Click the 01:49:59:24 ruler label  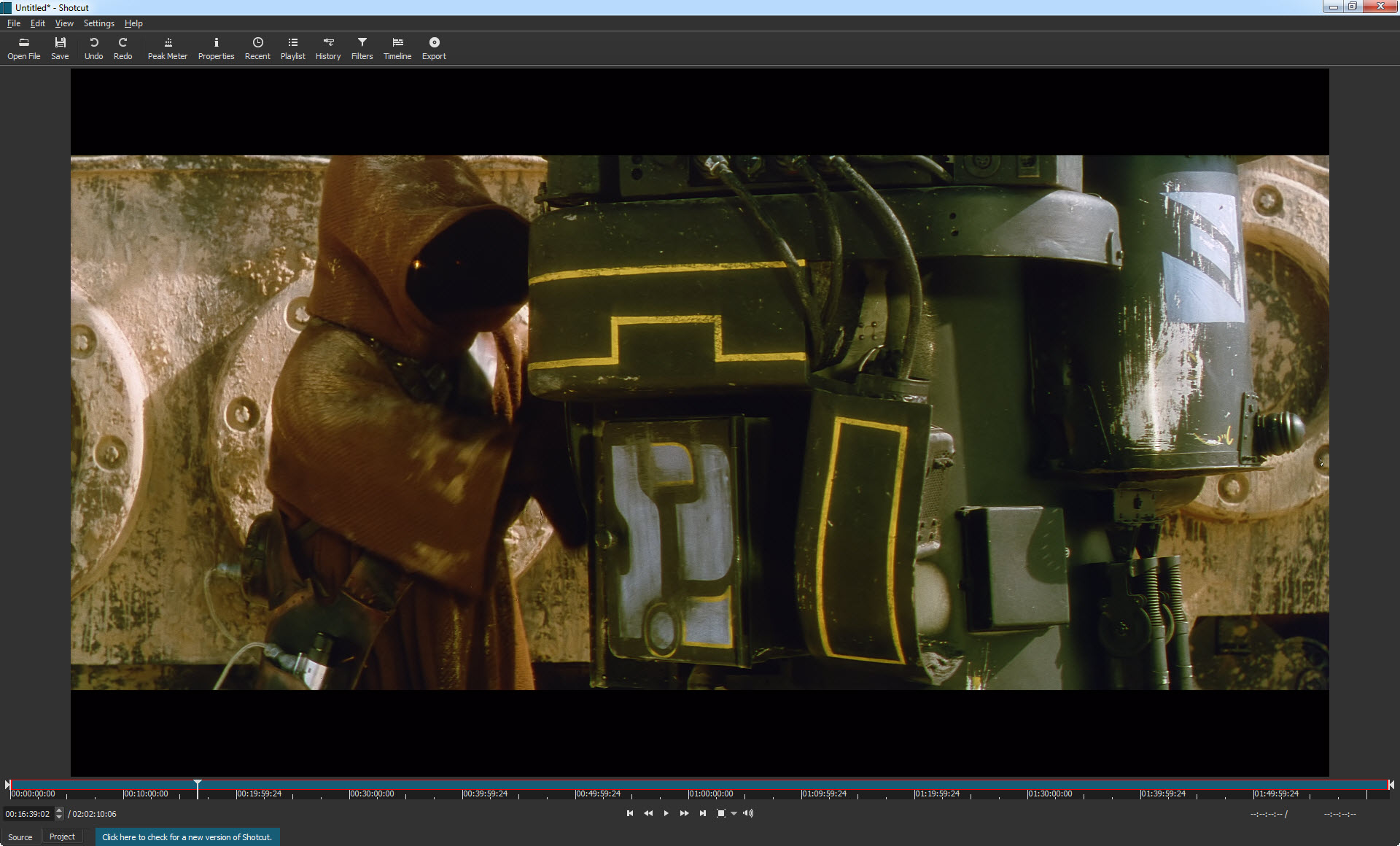tap(1276, 793)
